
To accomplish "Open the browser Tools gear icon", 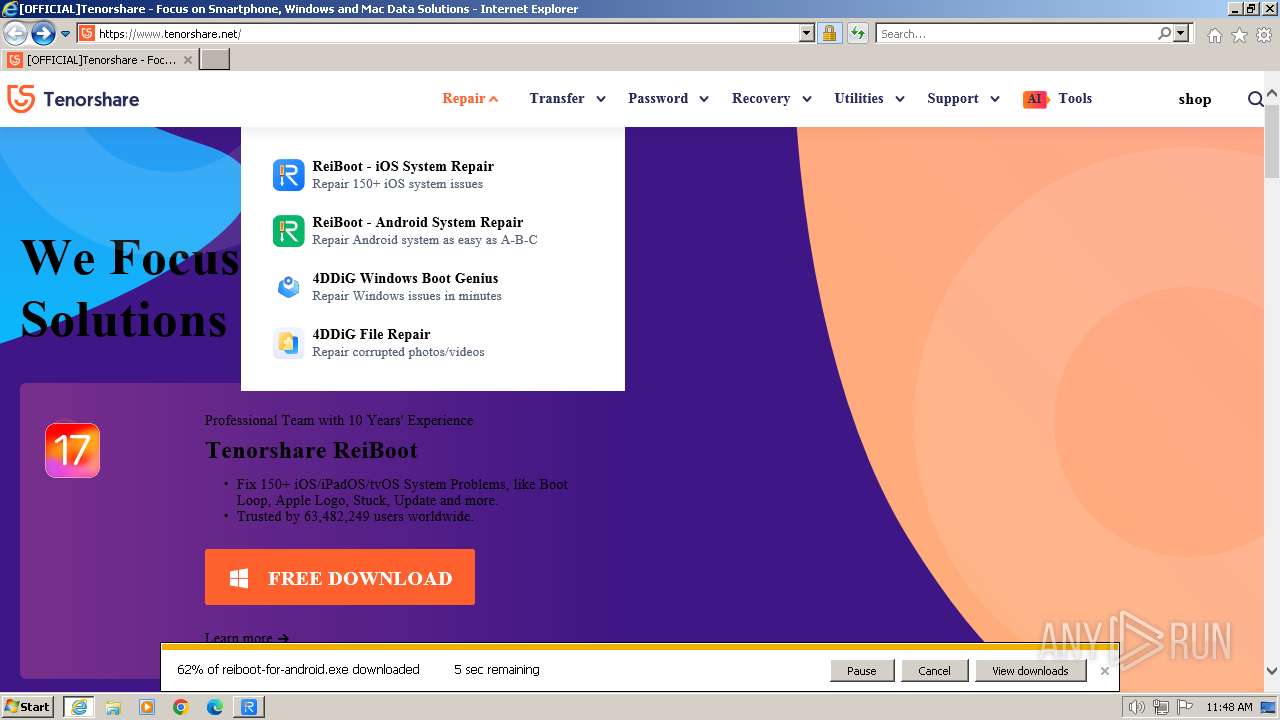I will (x=1264, y=35).
